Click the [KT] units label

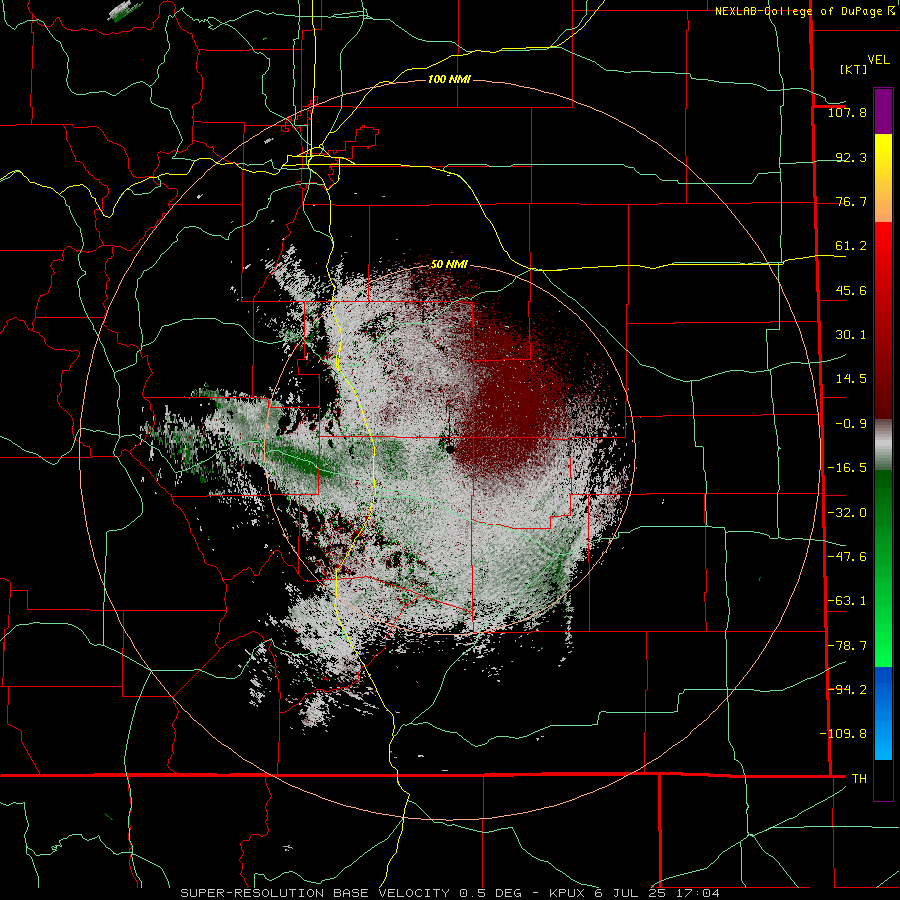pyautogui.click(x=853, y=69)
